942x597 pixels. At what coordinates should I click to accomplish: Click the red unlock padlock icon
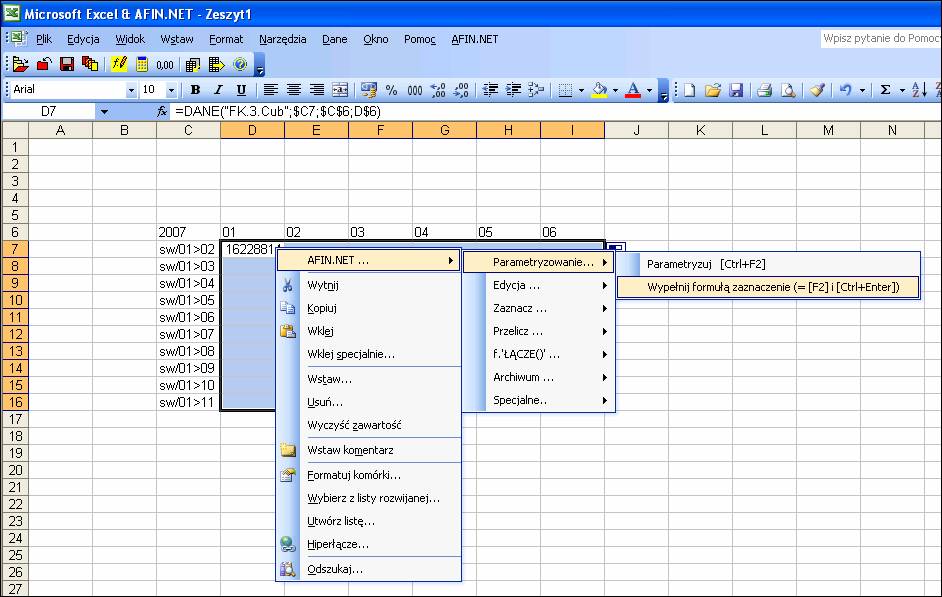[44, 64]
